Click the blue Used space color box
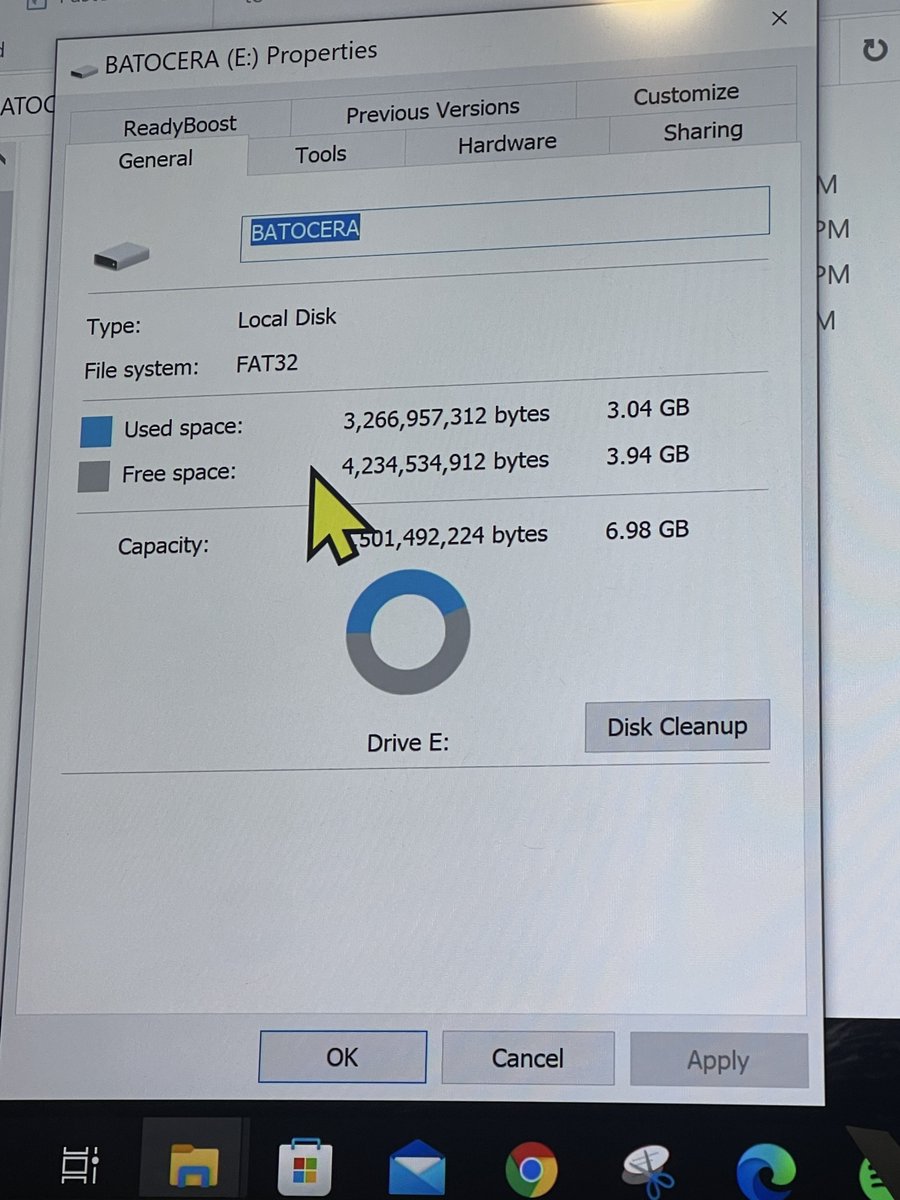900x1200 pixels. click(96, 431)
